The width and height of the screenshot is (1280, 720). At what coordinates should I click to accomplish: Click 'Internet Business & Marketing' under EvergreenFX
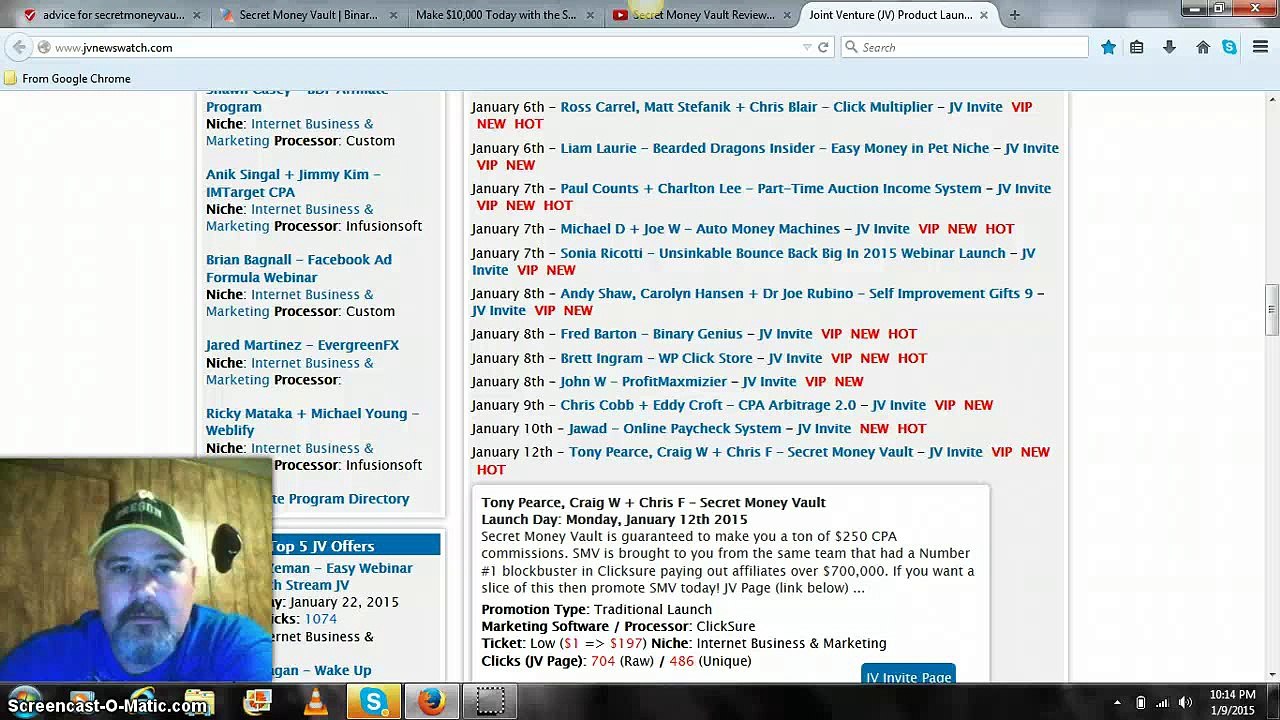click(290, 371)
